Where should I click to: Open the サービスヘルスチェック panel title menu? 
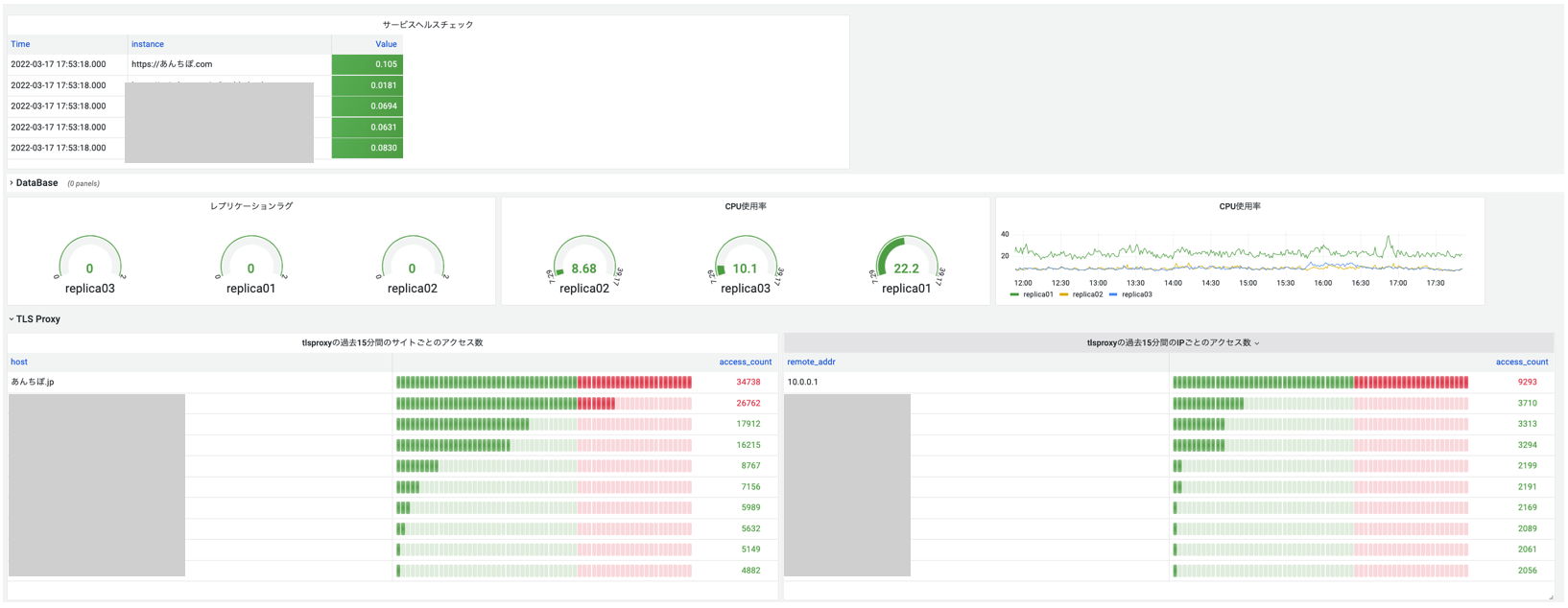coord(428,25)
